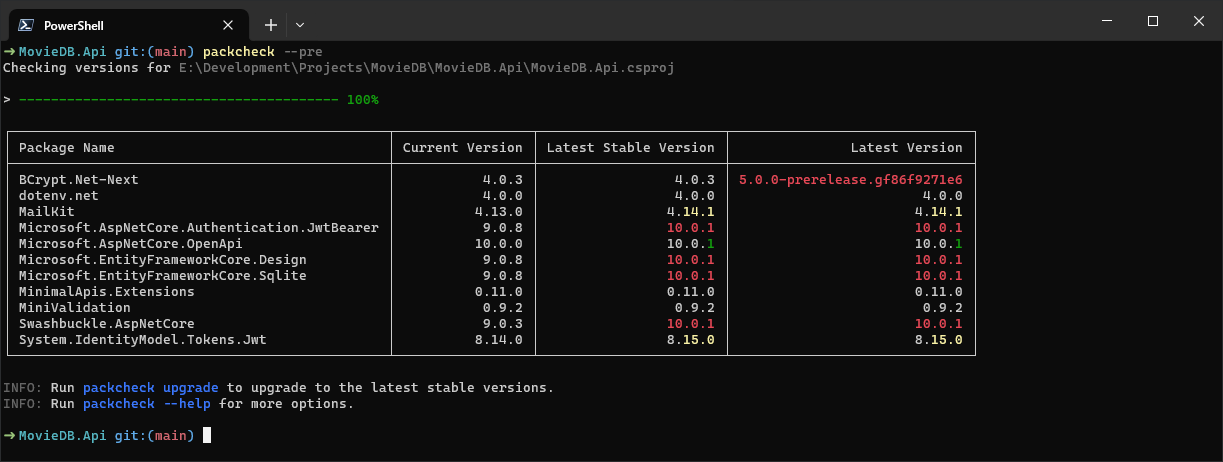Screen dimensions: 1223x462
Task: Click MinimalApis.Extensions current version 0.11.0
Action: pyautogui.click(x=499, y=292)
